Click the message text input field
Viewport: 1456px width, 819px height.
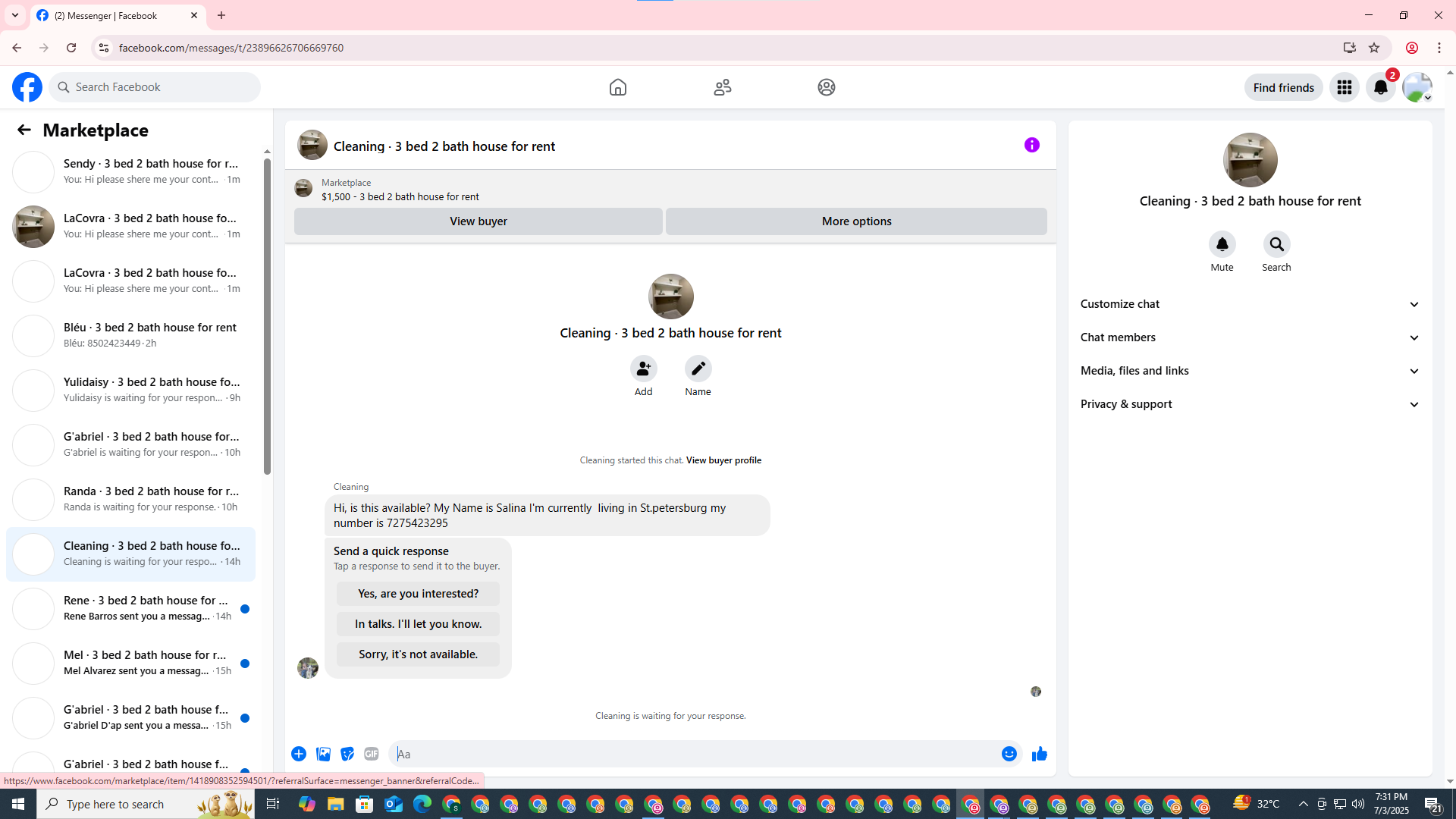694,754
